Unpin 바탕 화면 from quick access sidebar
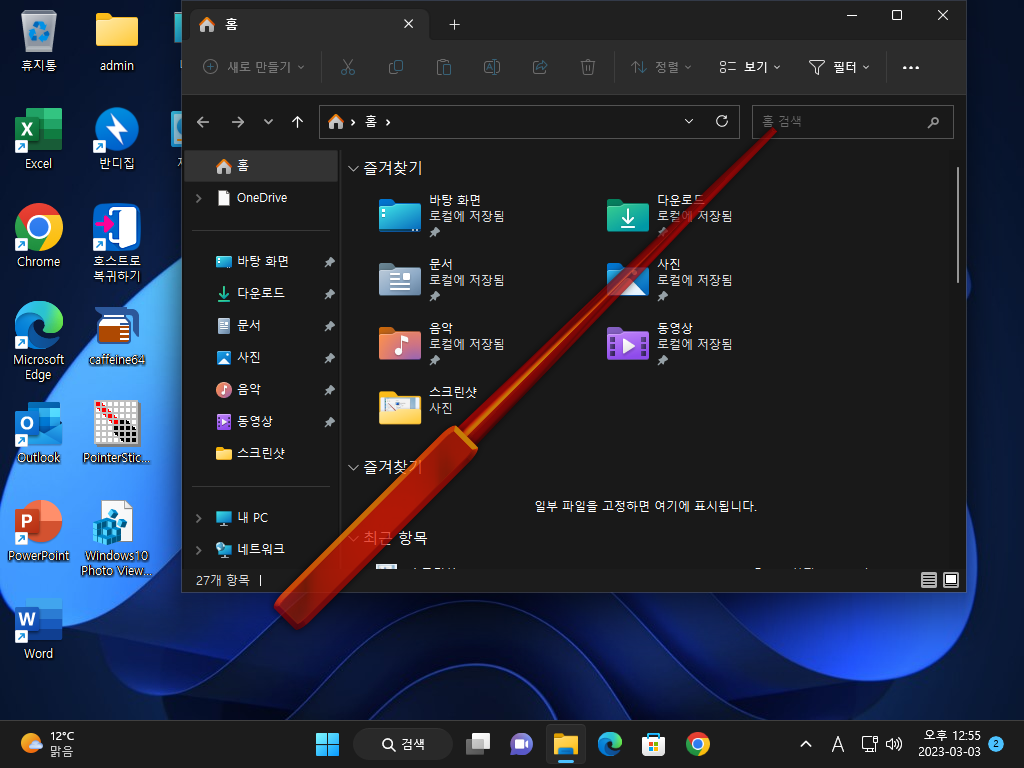 (x=330, y=262)
